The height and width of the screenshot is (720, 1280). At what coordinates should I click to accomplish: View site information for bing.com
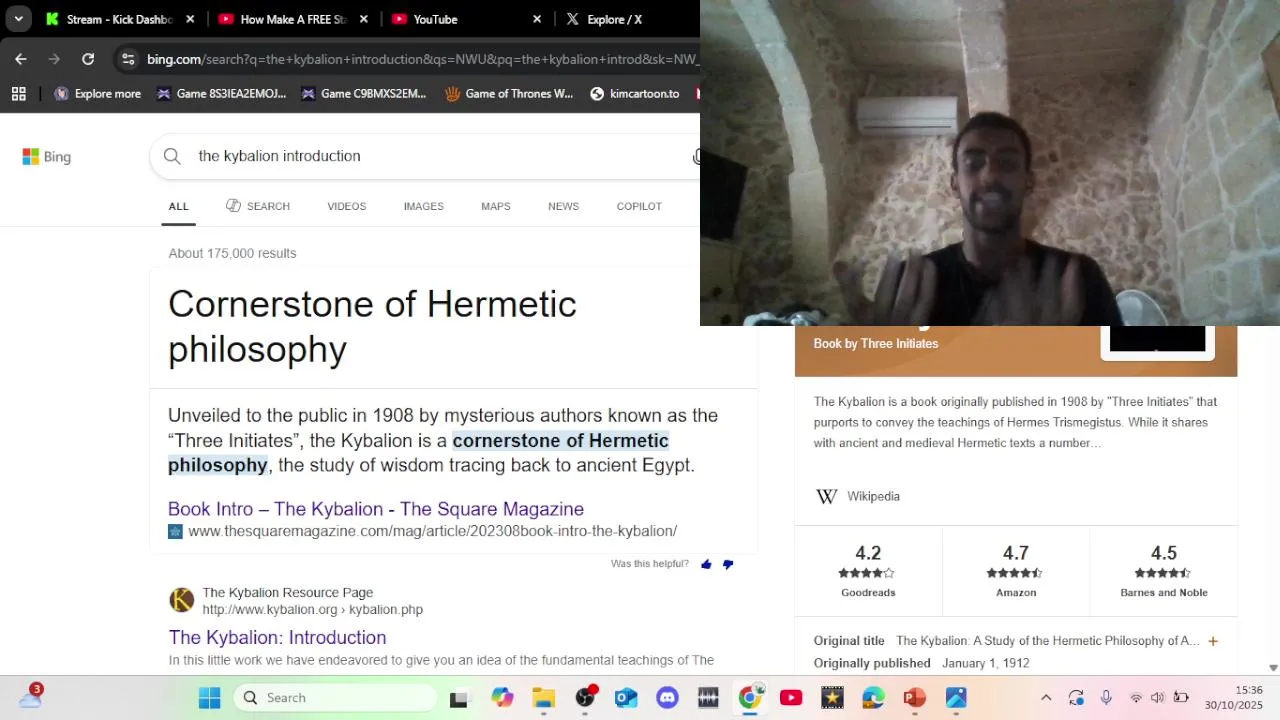tap(128, 59)
